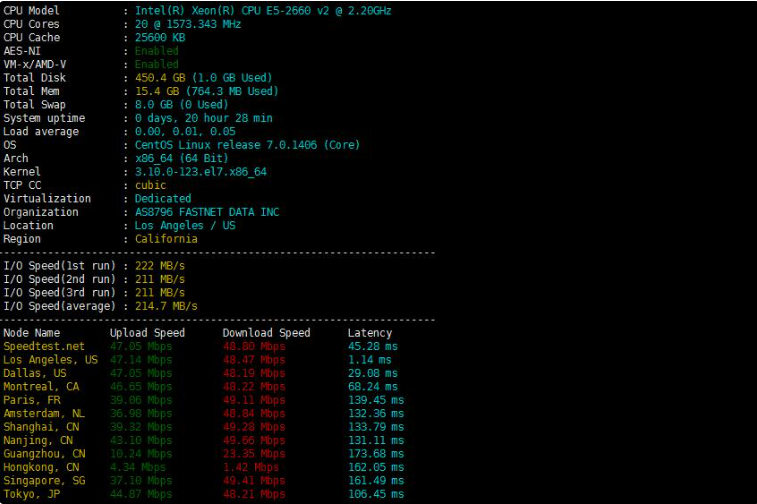Click the I/O Speed average 214.7 MB/s
This screenshot has width=757, height=504.
pos(166,306)
